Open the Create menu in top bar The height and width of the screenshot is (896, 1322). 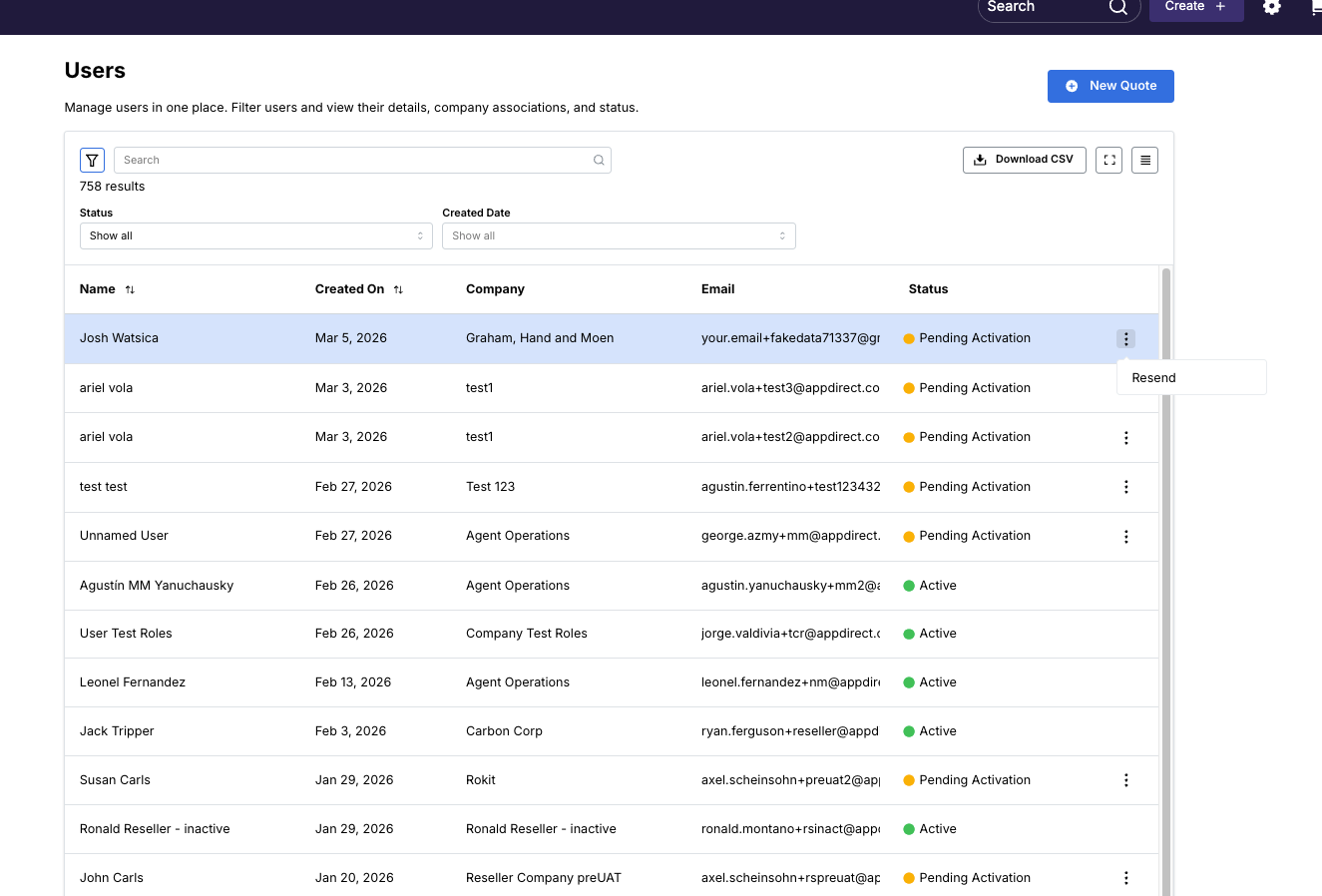click(1195, 8)
